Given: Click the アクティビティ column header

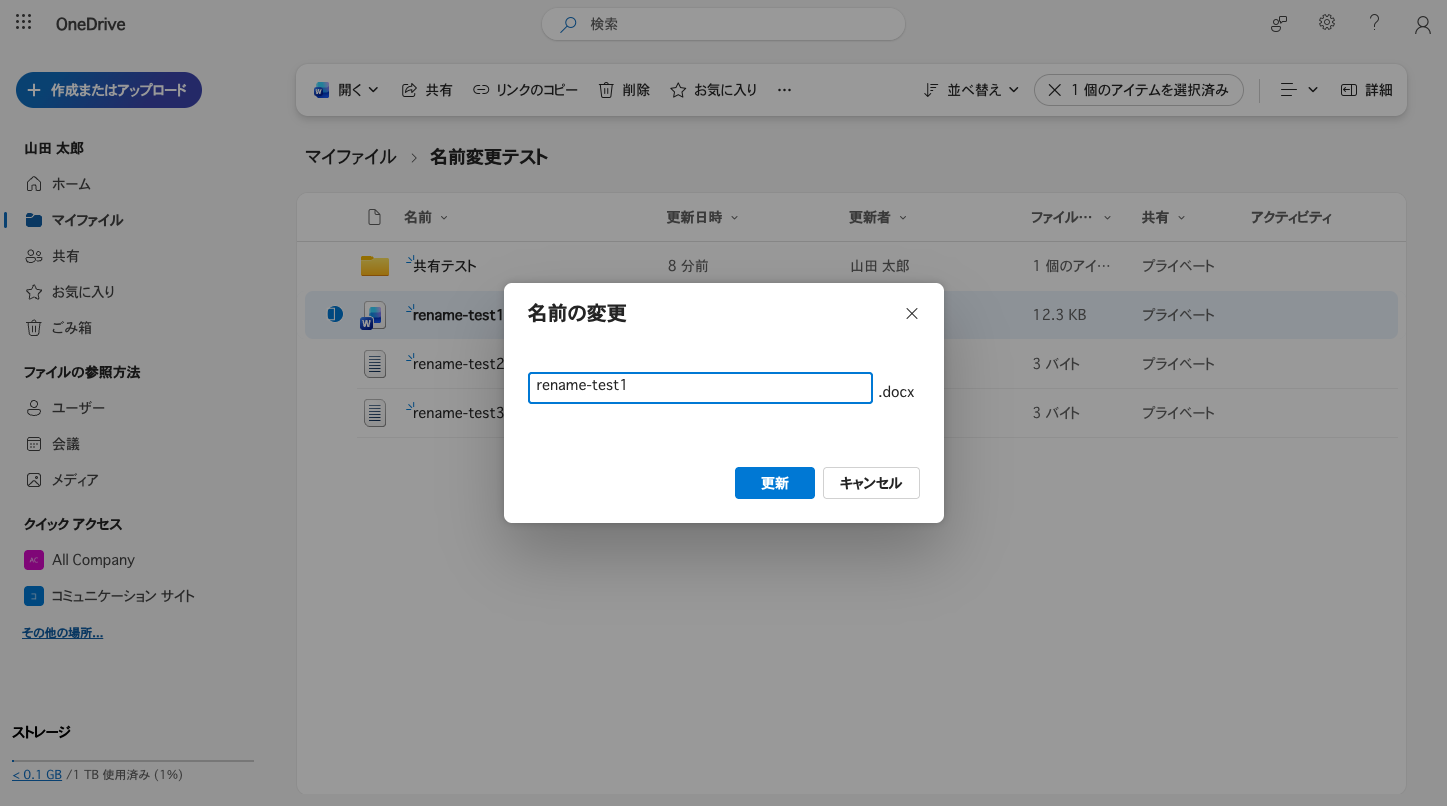Looking at the screenshot, I should pos(1291,217).
